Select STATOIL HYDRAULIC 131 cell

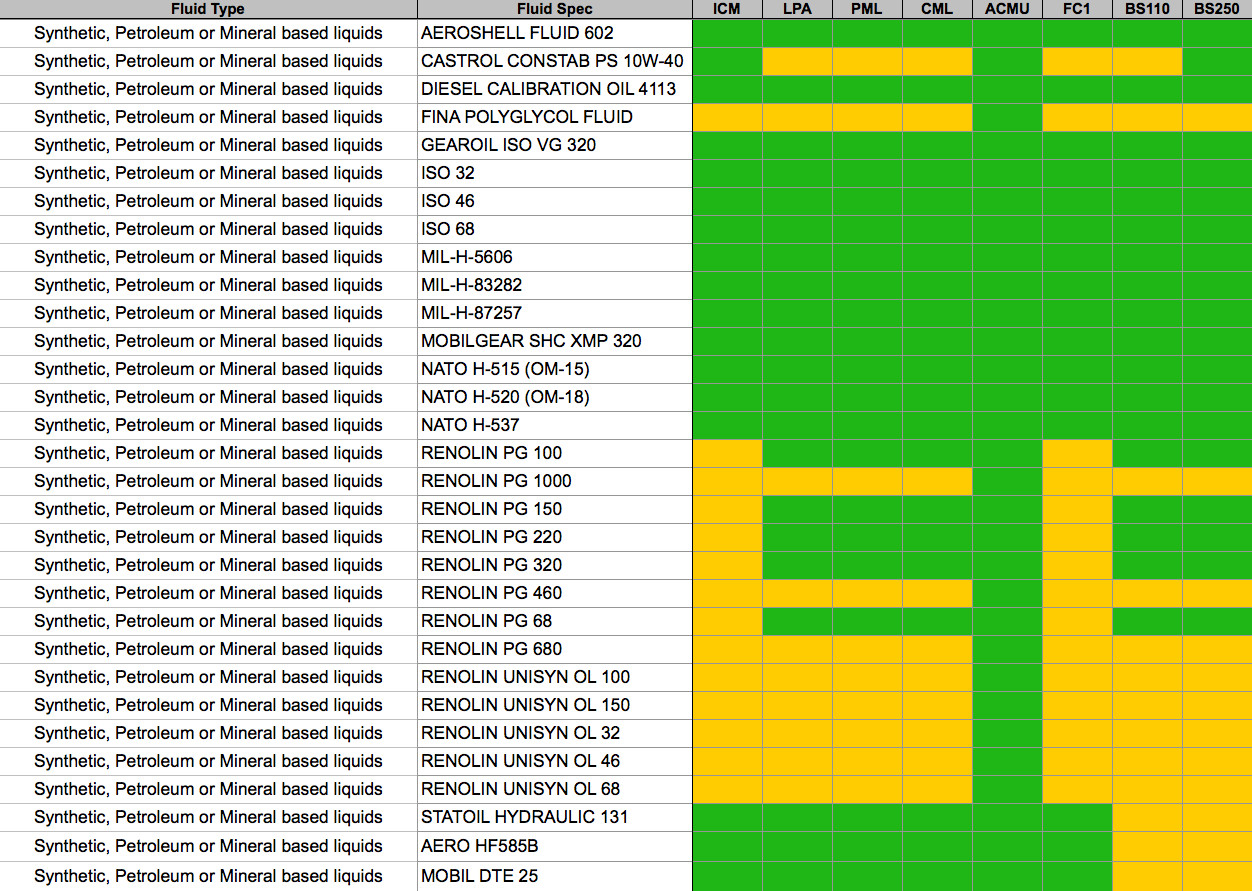pos(555,817)
